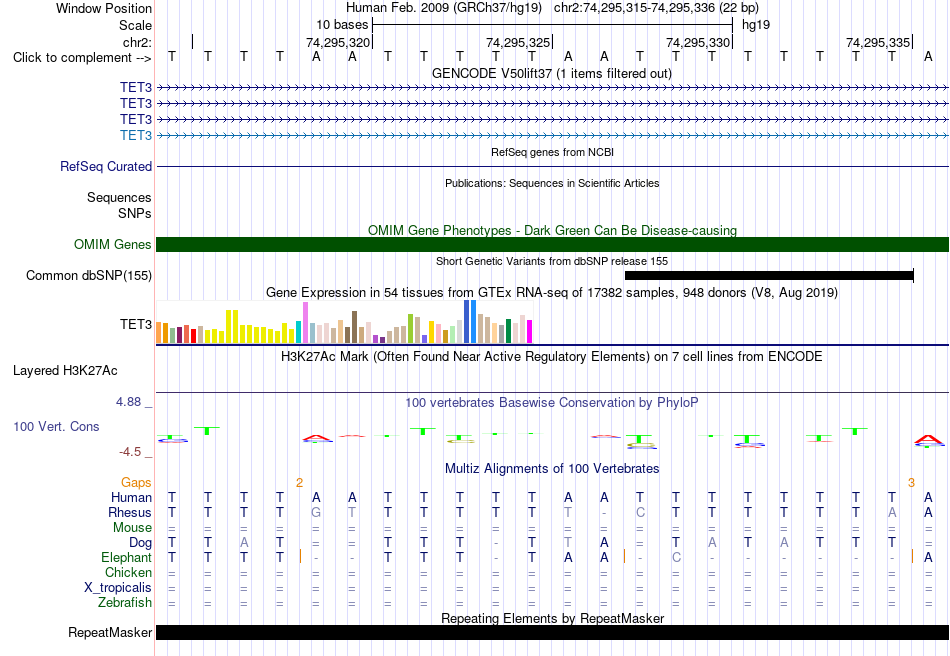
Task: Select the Chicken species row label
Action: pyautogui.click(x=128, y=572)
